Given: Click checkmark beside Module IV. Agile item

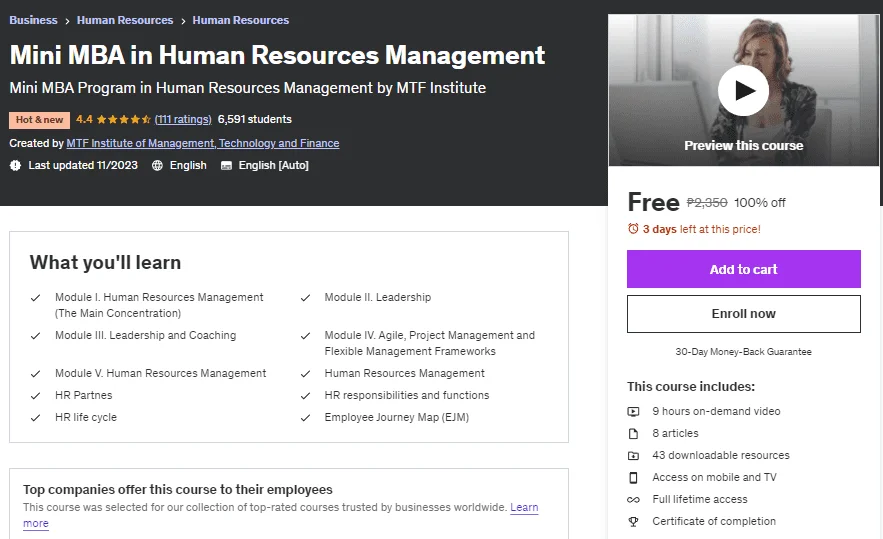Looking at the screenshot, I should 305,336.
